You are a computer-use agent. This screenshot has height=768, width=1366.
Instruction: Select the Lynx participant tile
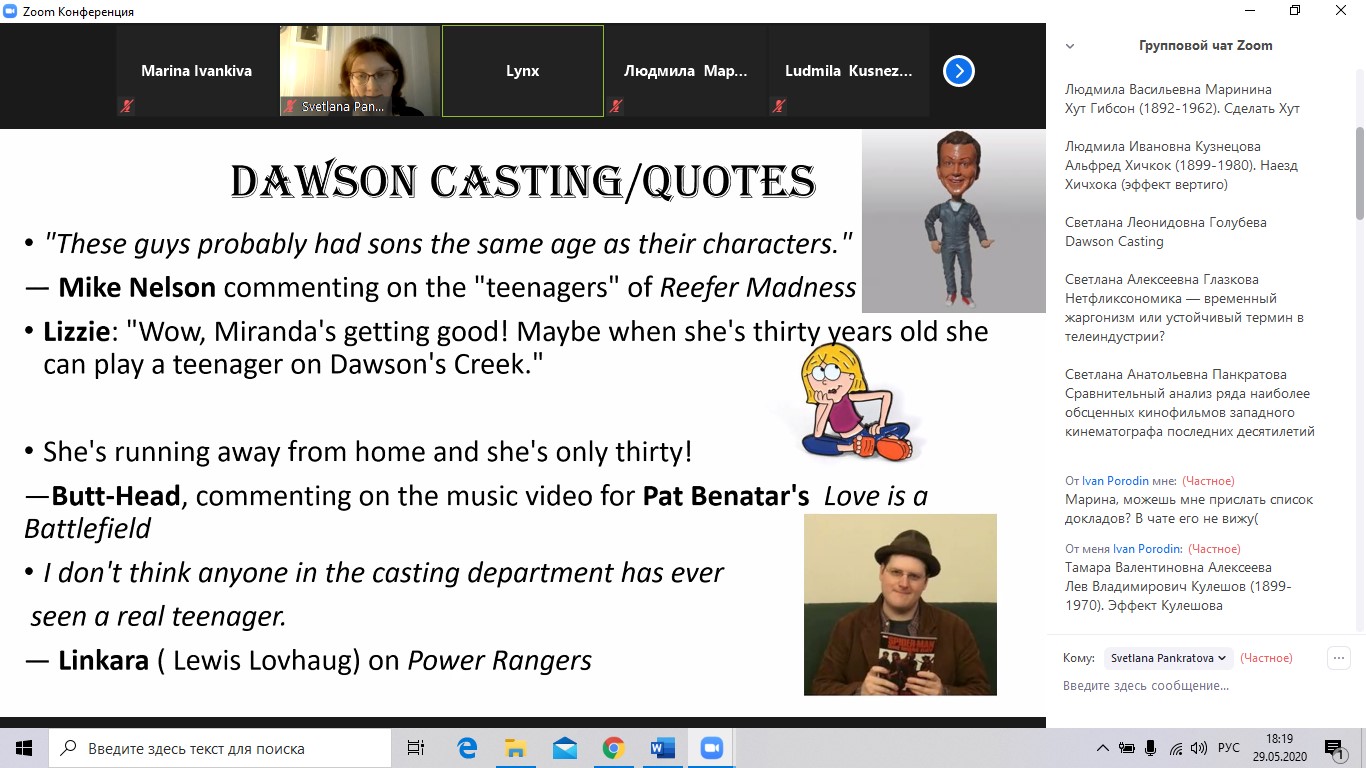click(523, 71)
